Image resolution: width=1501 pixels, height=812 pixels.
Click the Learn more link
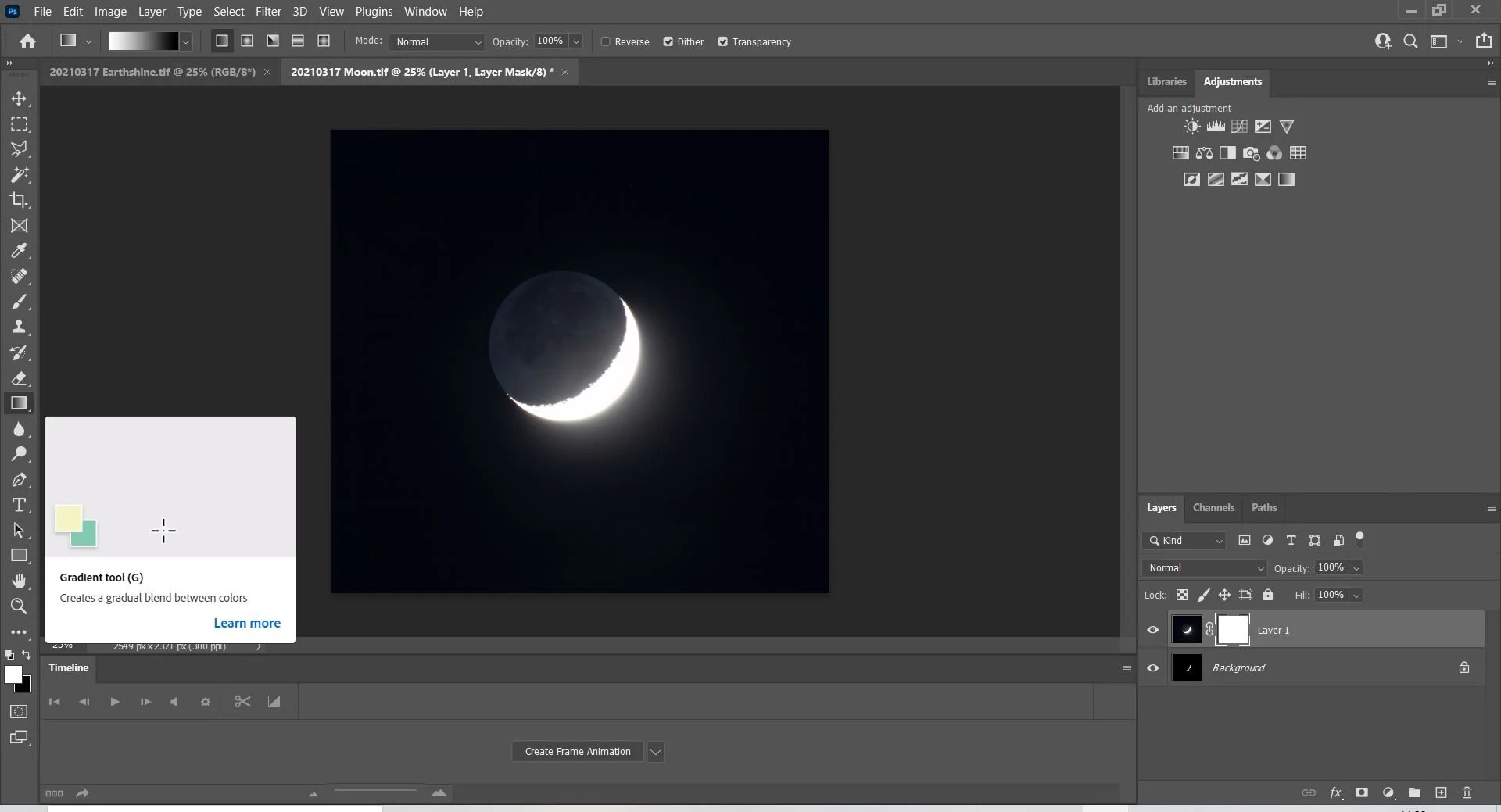coord(247,623)
